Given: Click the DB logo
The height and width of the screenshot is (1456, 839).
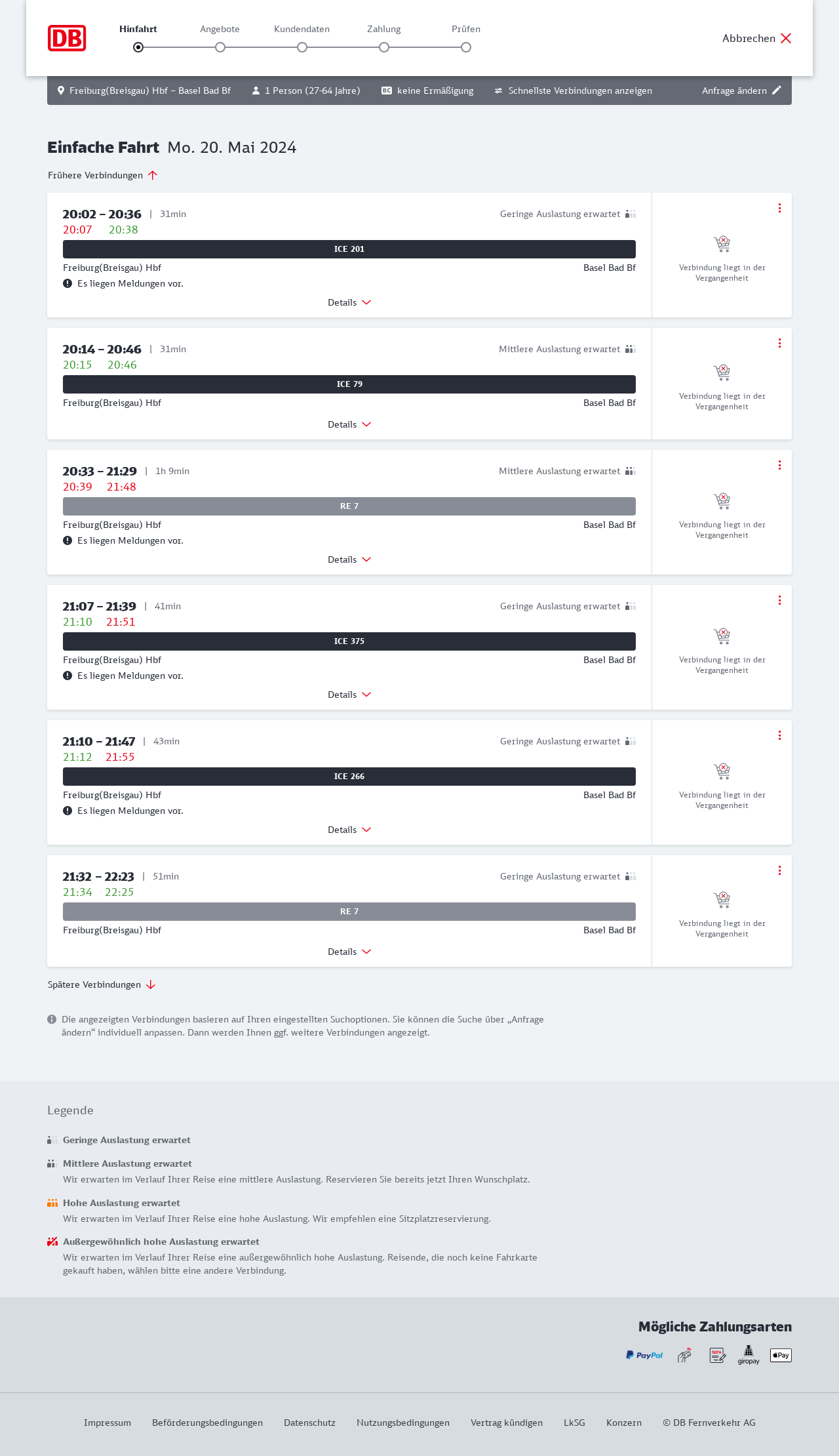Looking at the screenshot, I should (67, 38).
